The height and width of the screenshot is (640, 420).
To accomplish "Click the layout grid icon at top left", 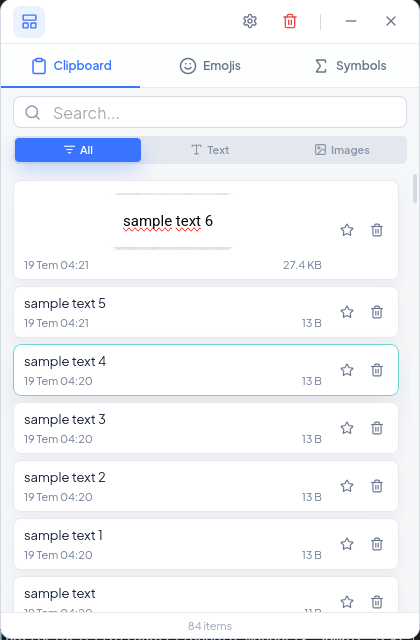I will (x=29, y=22).
